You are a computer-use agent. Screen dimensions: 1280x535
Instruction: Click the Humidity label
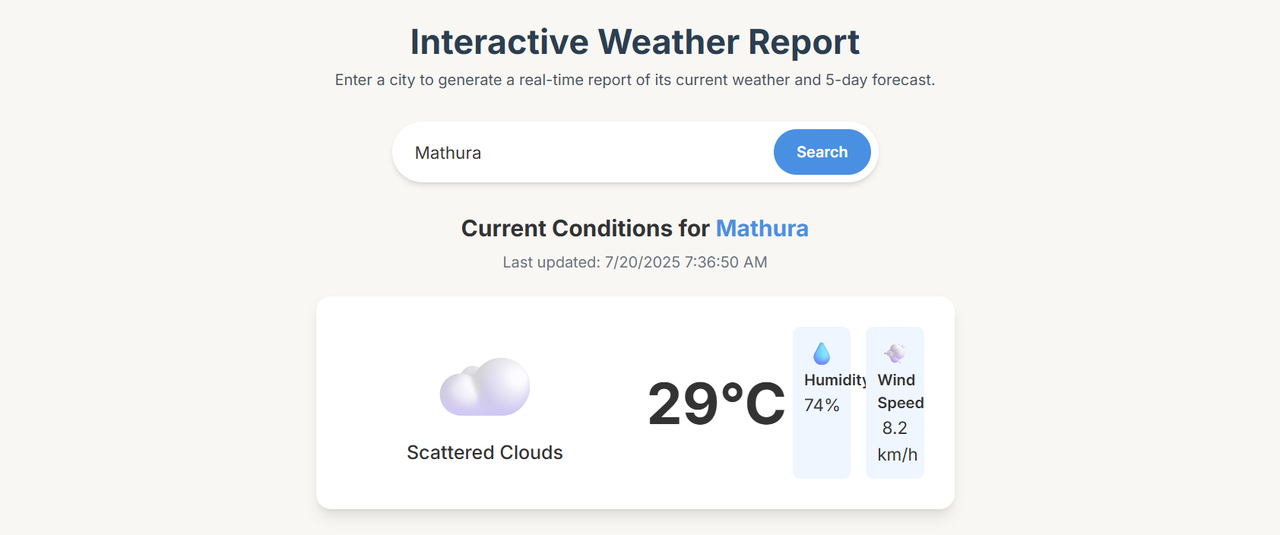point(836,380)
